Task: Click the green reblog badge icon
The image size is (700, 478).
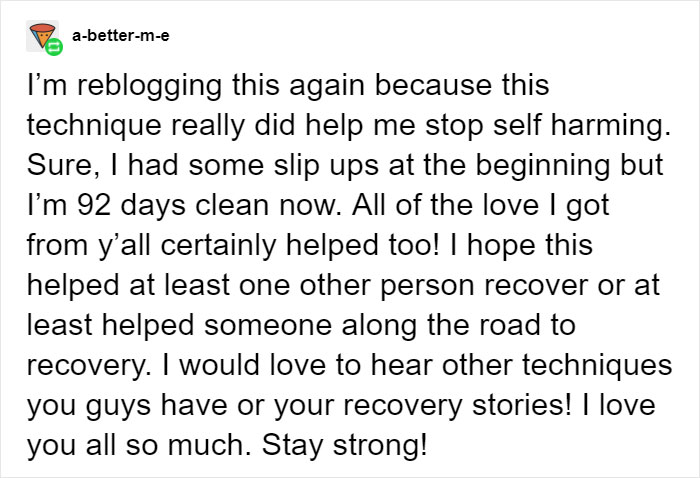Action: click(x=50, y=46)
